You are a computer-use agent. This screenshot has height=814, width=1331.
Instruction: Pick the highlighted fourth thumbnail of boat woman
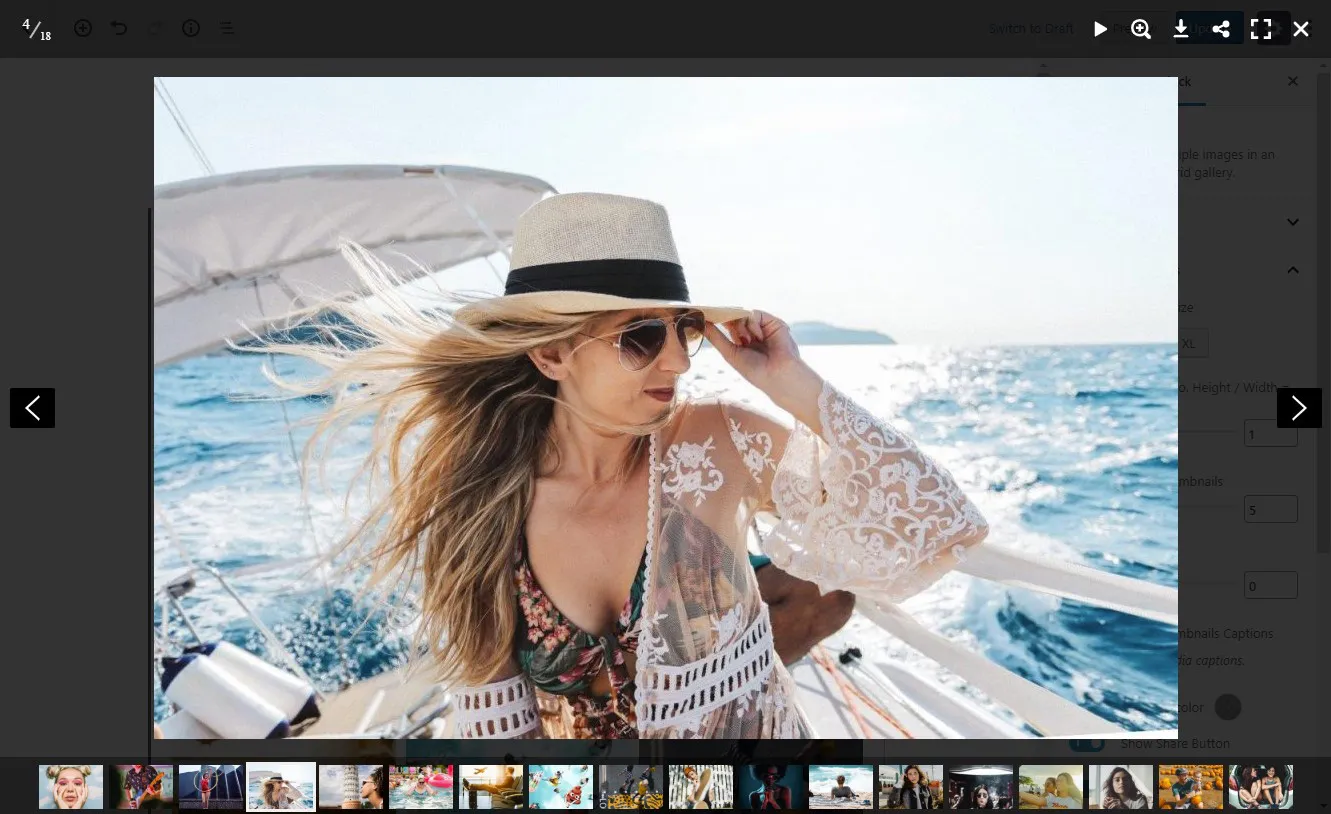281,787
